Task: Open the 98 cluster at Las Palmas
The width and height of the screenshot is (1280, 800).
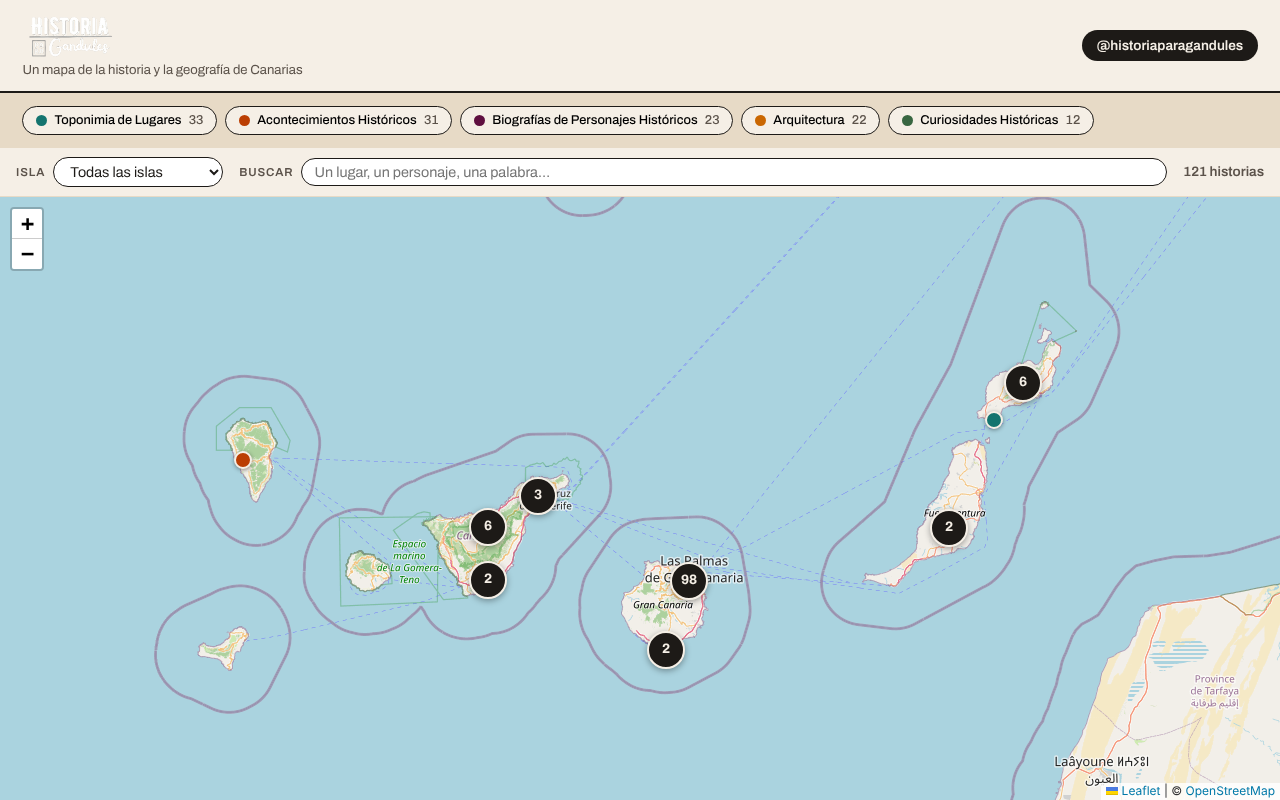Action: point(689,580)
